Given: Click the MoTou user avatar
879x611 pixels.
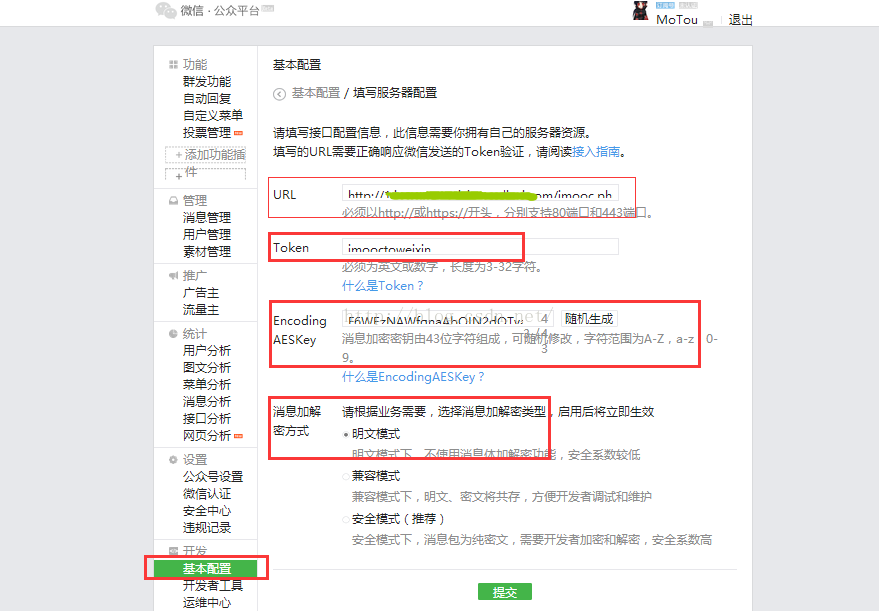Looking at the screenshot, I should tap(641, 11).
